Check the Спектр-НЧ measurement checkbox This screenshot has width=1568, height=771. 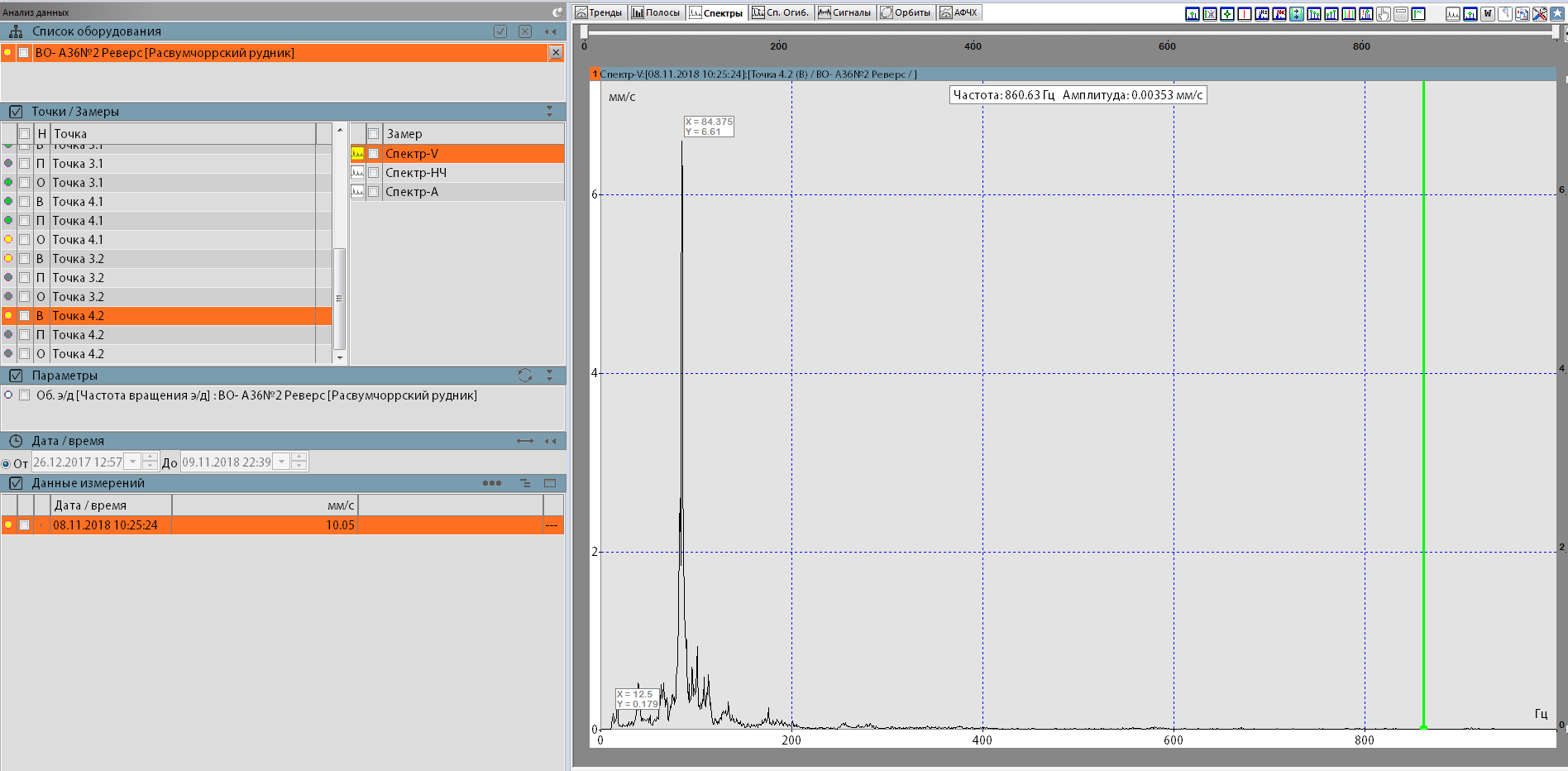(374, 173)
